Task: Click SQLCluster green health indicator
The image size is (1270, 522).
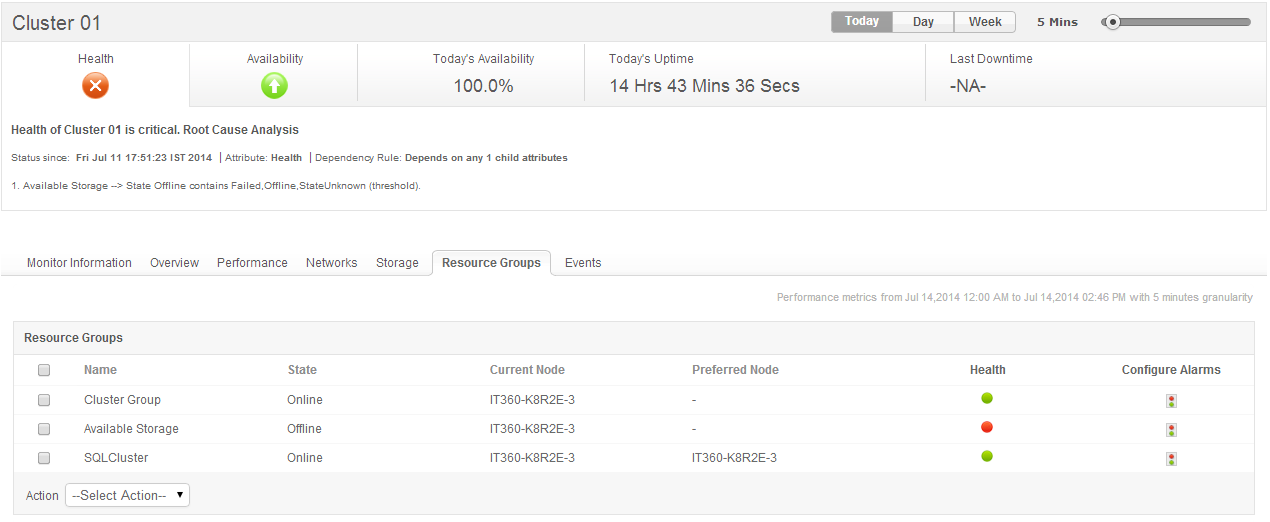Action: pyautogui.click(x=987, y=456)
